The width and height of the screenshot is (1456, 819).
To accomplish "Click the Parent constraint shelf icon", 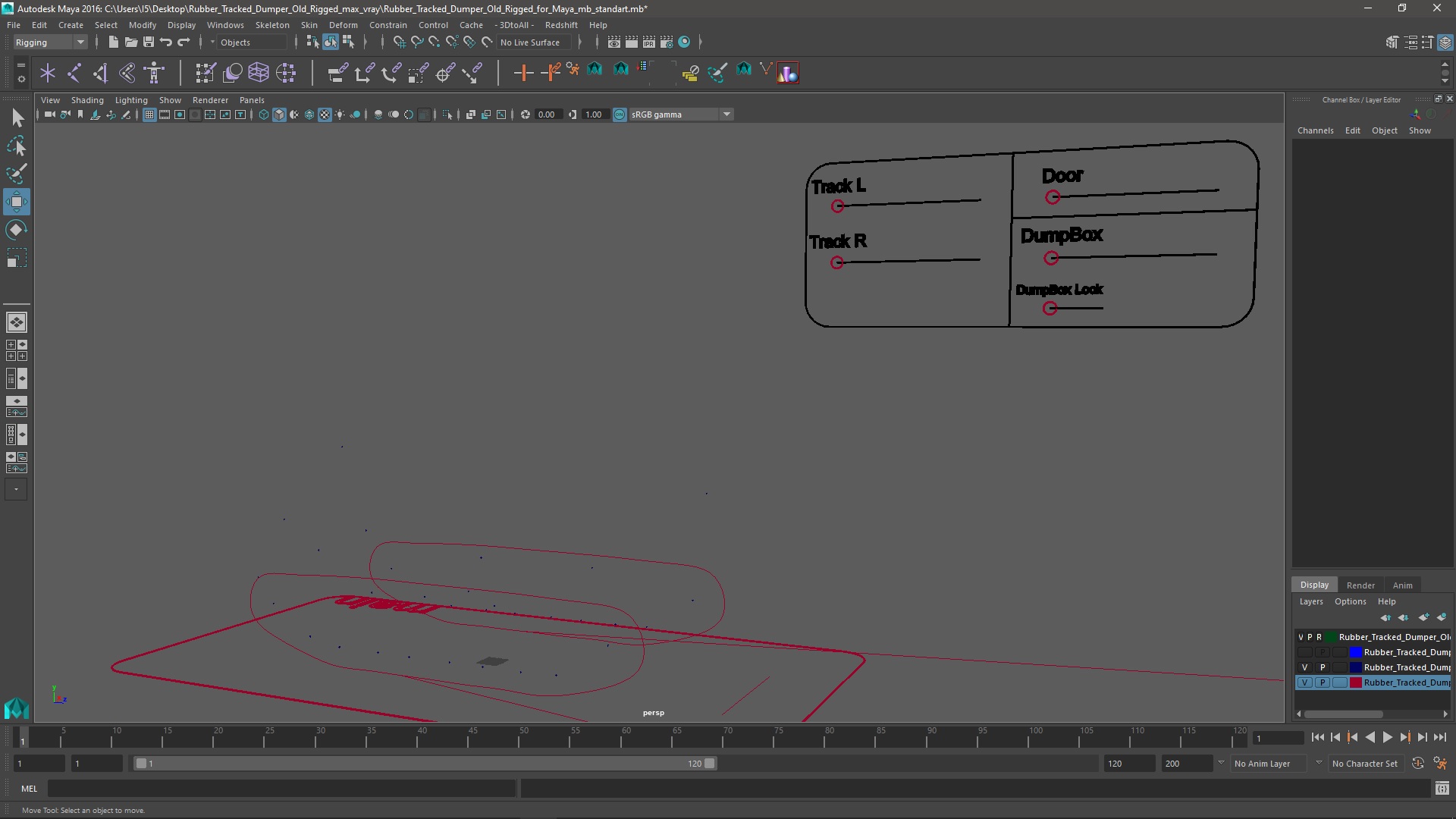I will pos(337,73).
